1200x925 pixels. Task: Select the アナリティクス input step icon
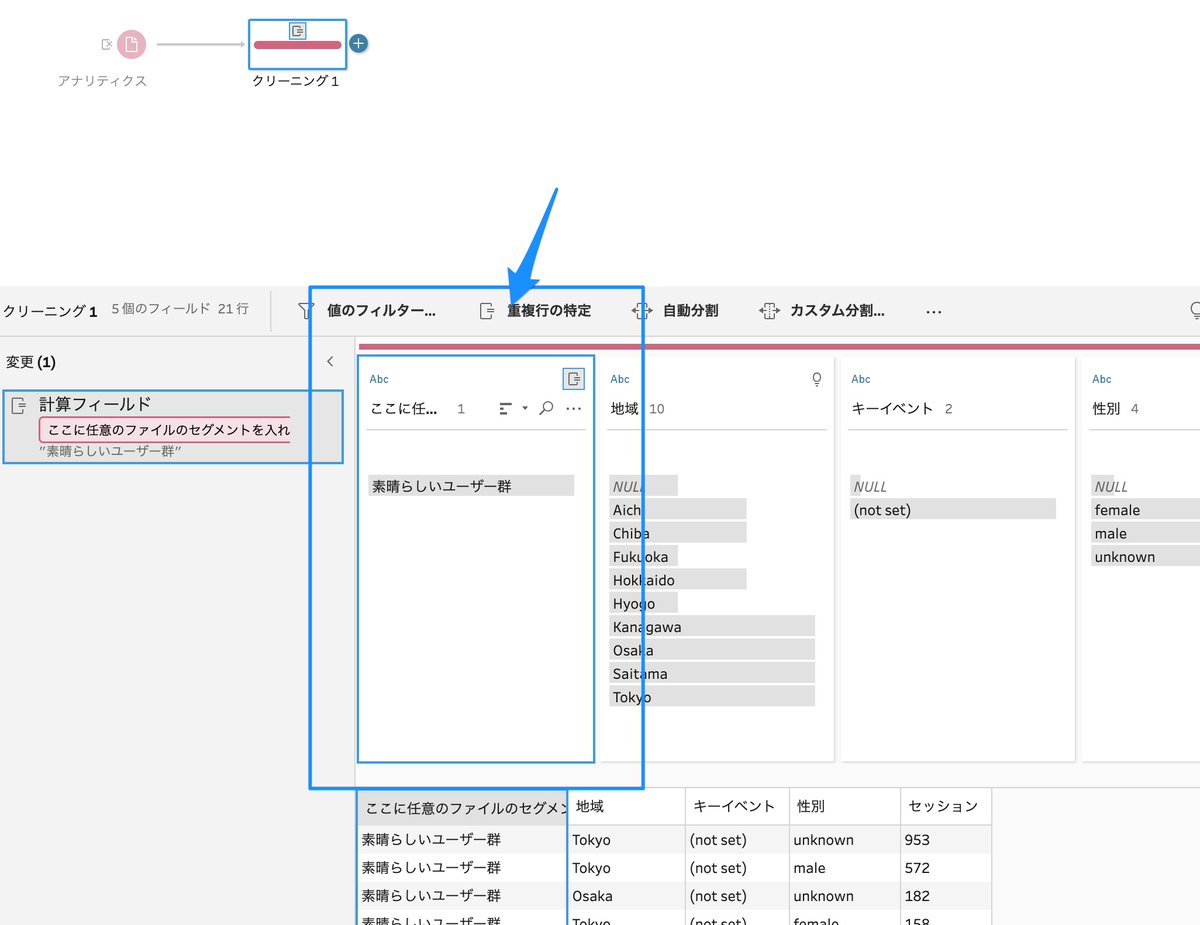point(131,44)
